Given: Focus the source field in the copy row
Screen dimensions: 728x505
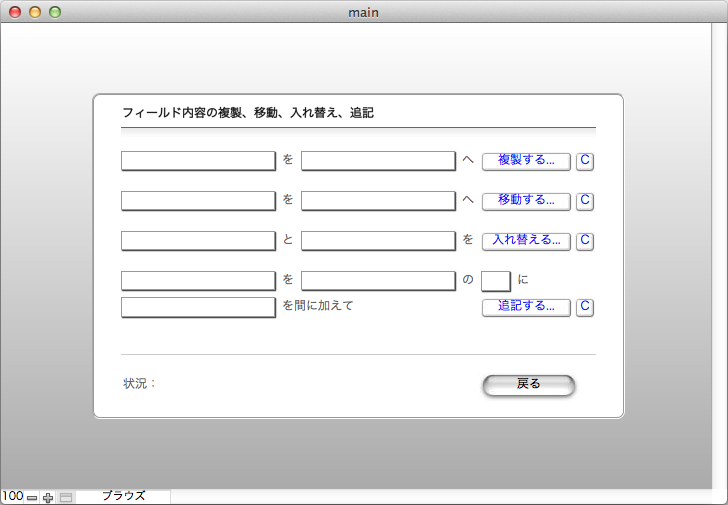Looking at the screenshot, I should tap(198, 161).
